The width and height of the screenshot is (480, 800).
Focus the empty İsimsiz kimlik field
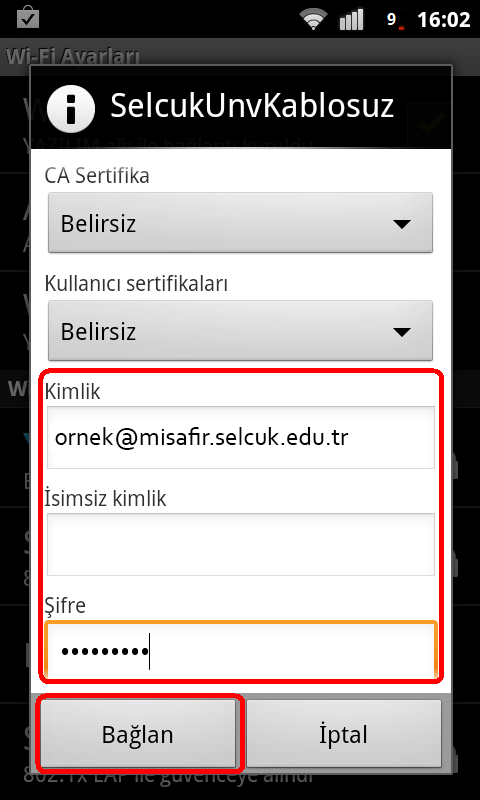click(241, 544)
